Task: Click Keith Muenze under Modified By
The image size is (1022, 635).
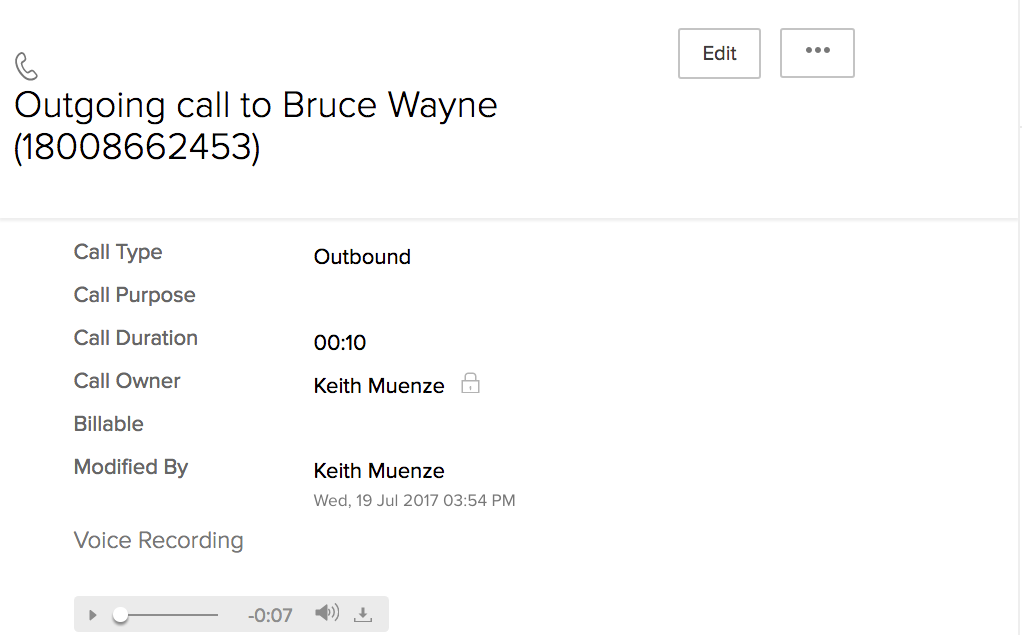Action: (379, 471)
